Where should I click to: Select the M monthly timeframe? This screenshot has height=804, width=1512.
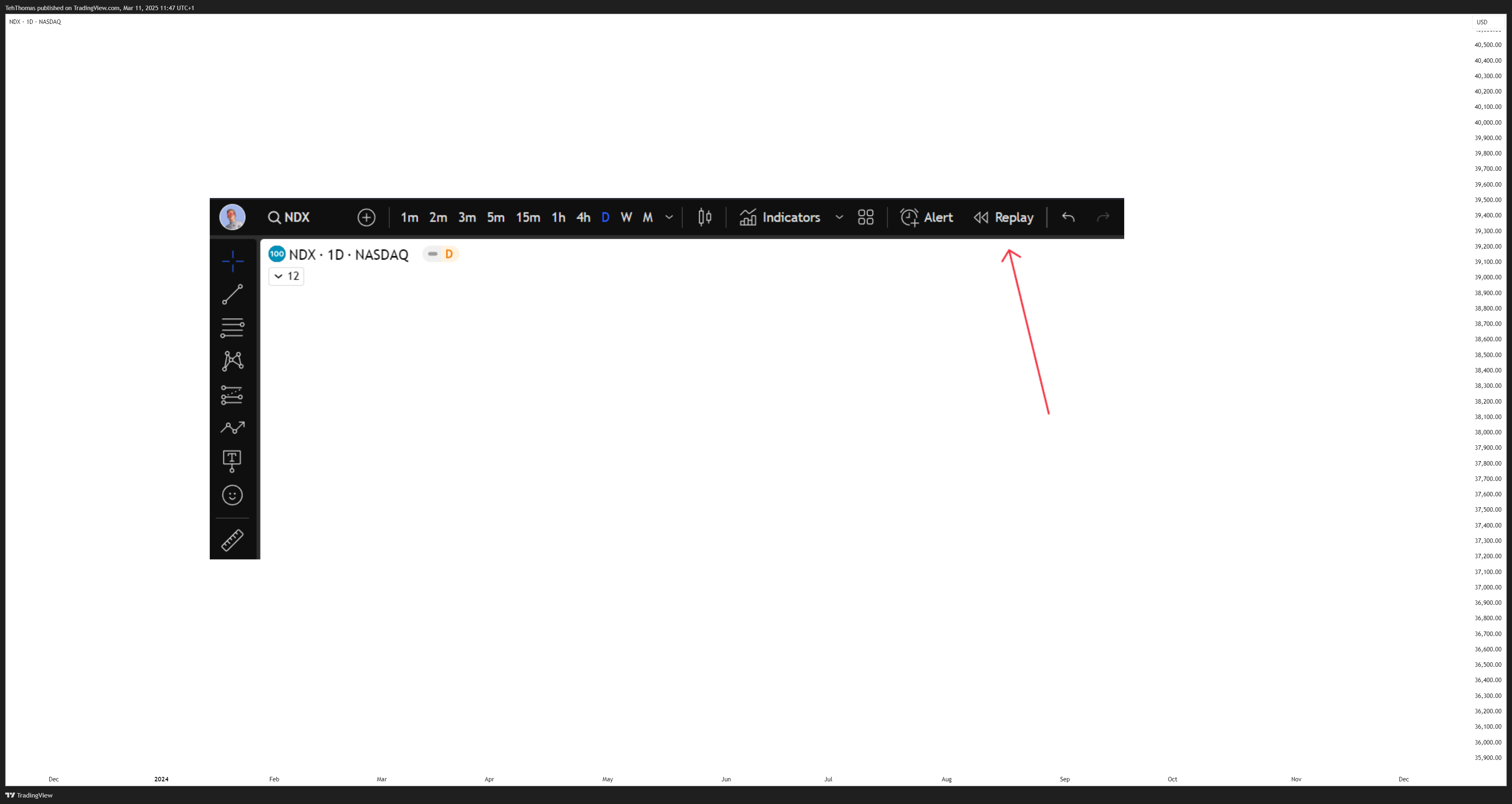pos(647,218)
